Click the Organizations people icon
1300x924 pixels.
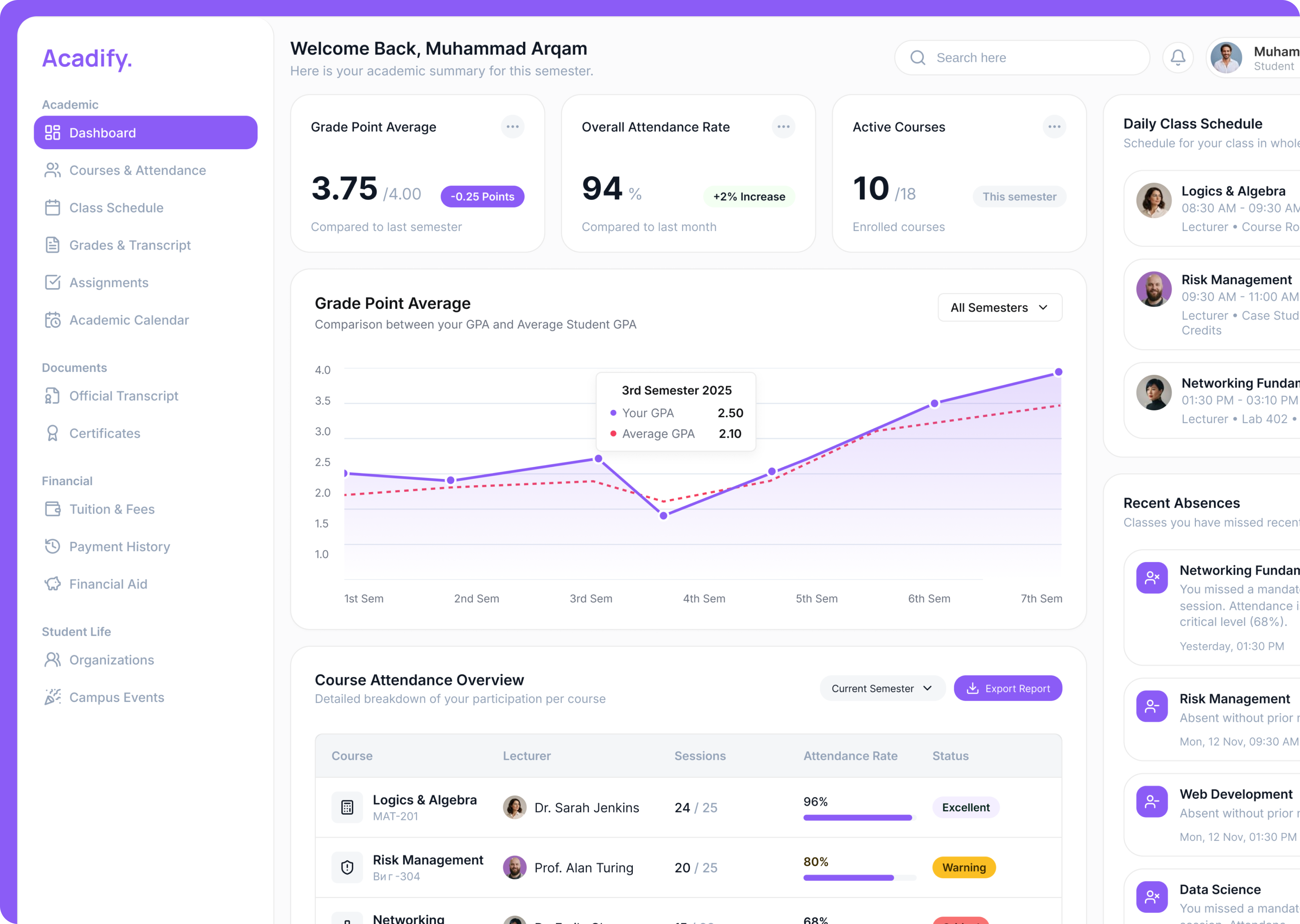coord(52,660)
